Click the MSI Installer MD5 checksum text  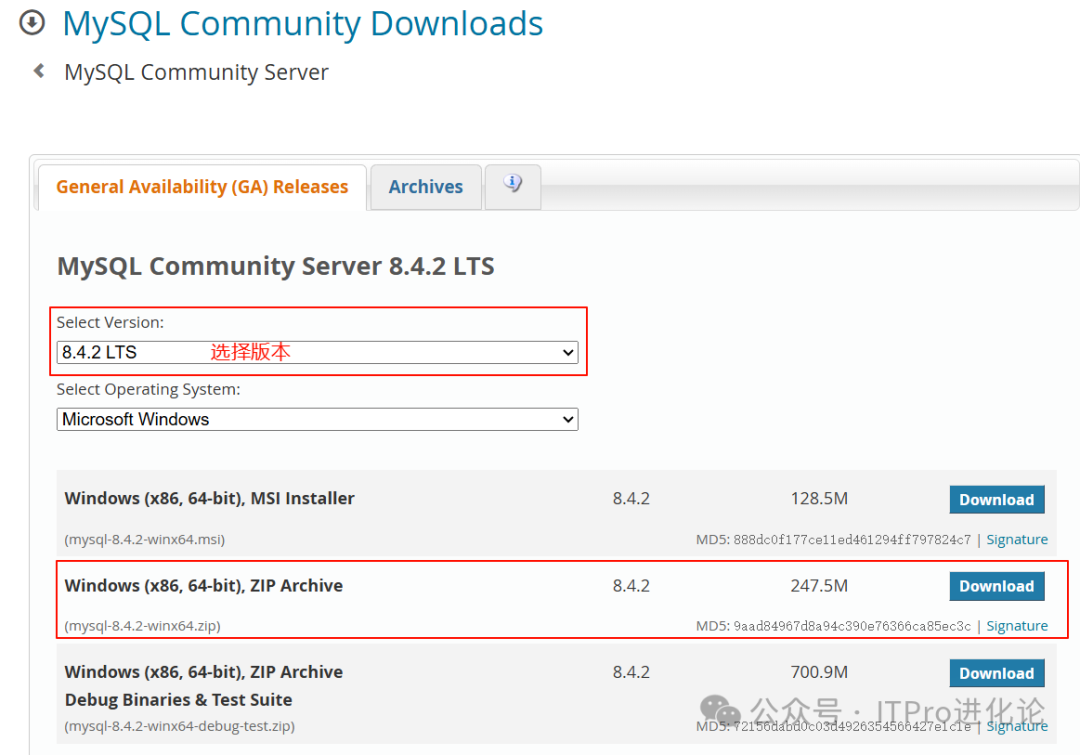click(x=833, y=539)
